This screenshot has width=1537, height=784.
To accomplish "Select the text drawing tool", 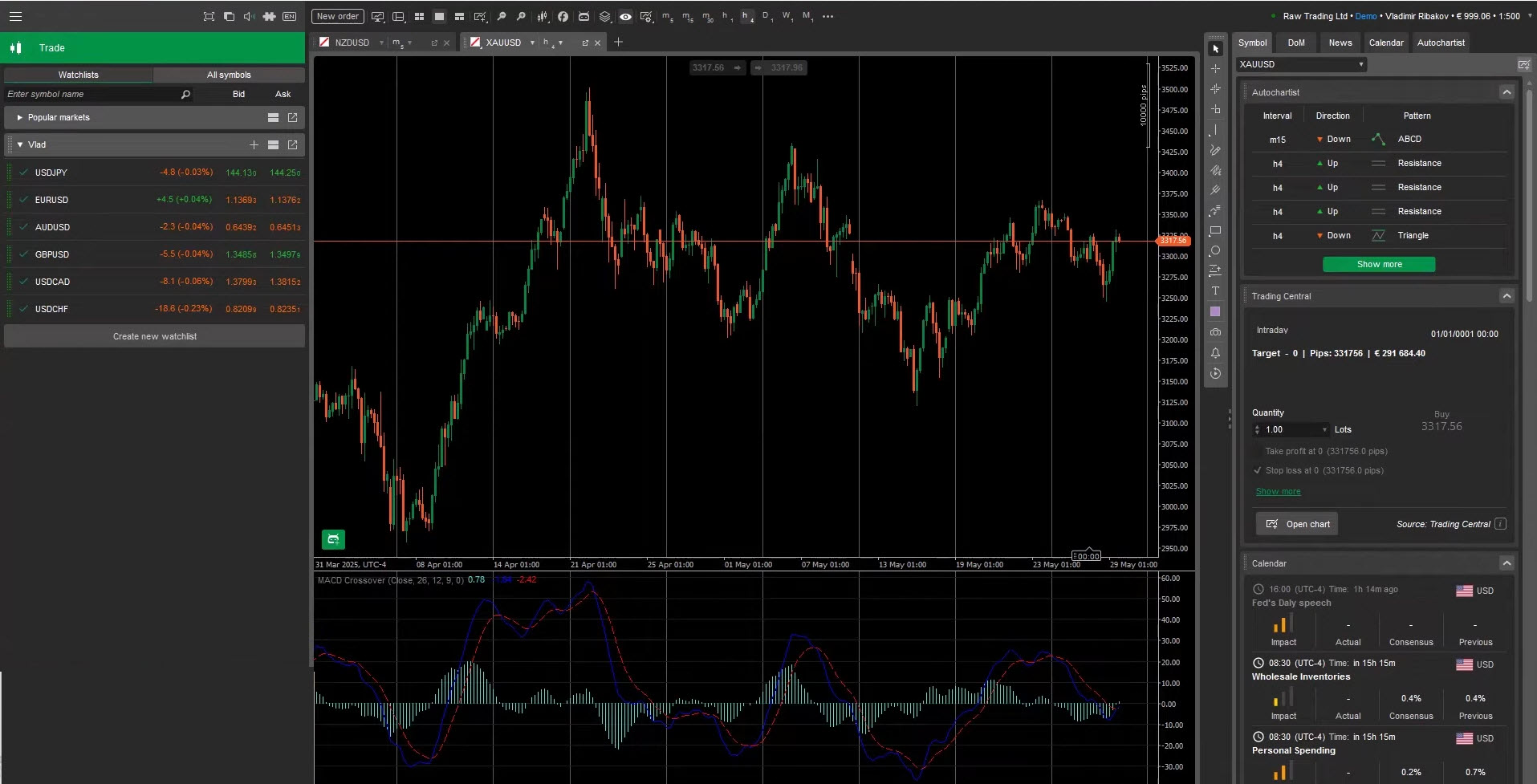I will 1215,291.
